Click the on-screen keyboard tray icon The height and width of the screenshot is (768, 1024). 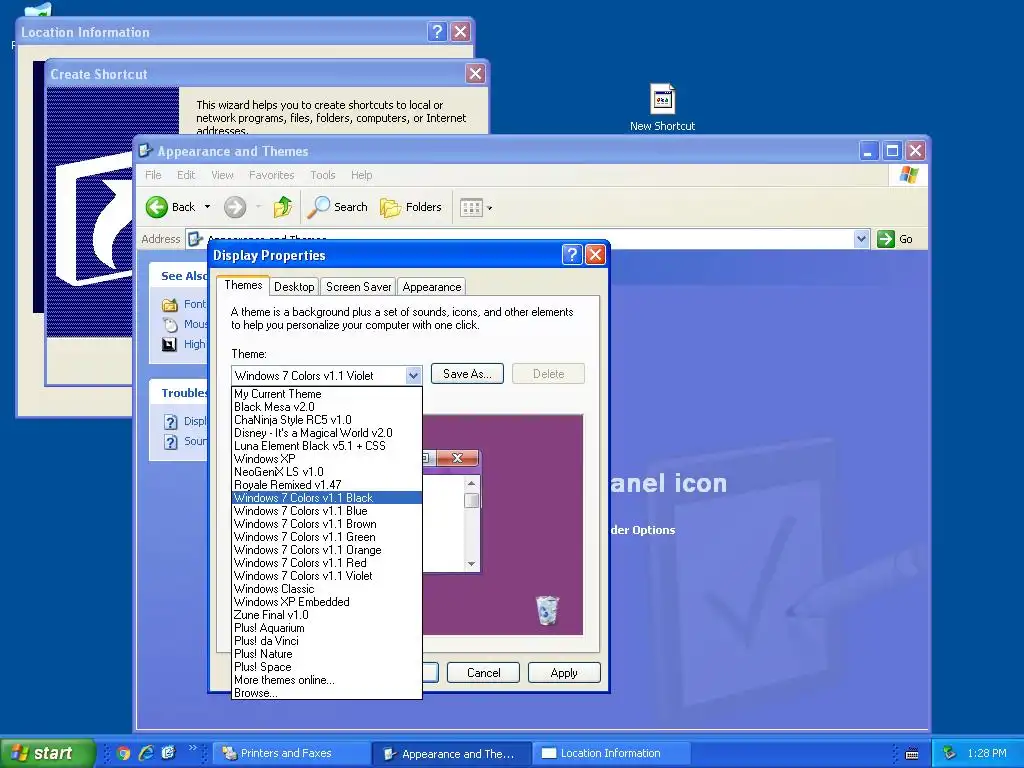click(912, 754)
